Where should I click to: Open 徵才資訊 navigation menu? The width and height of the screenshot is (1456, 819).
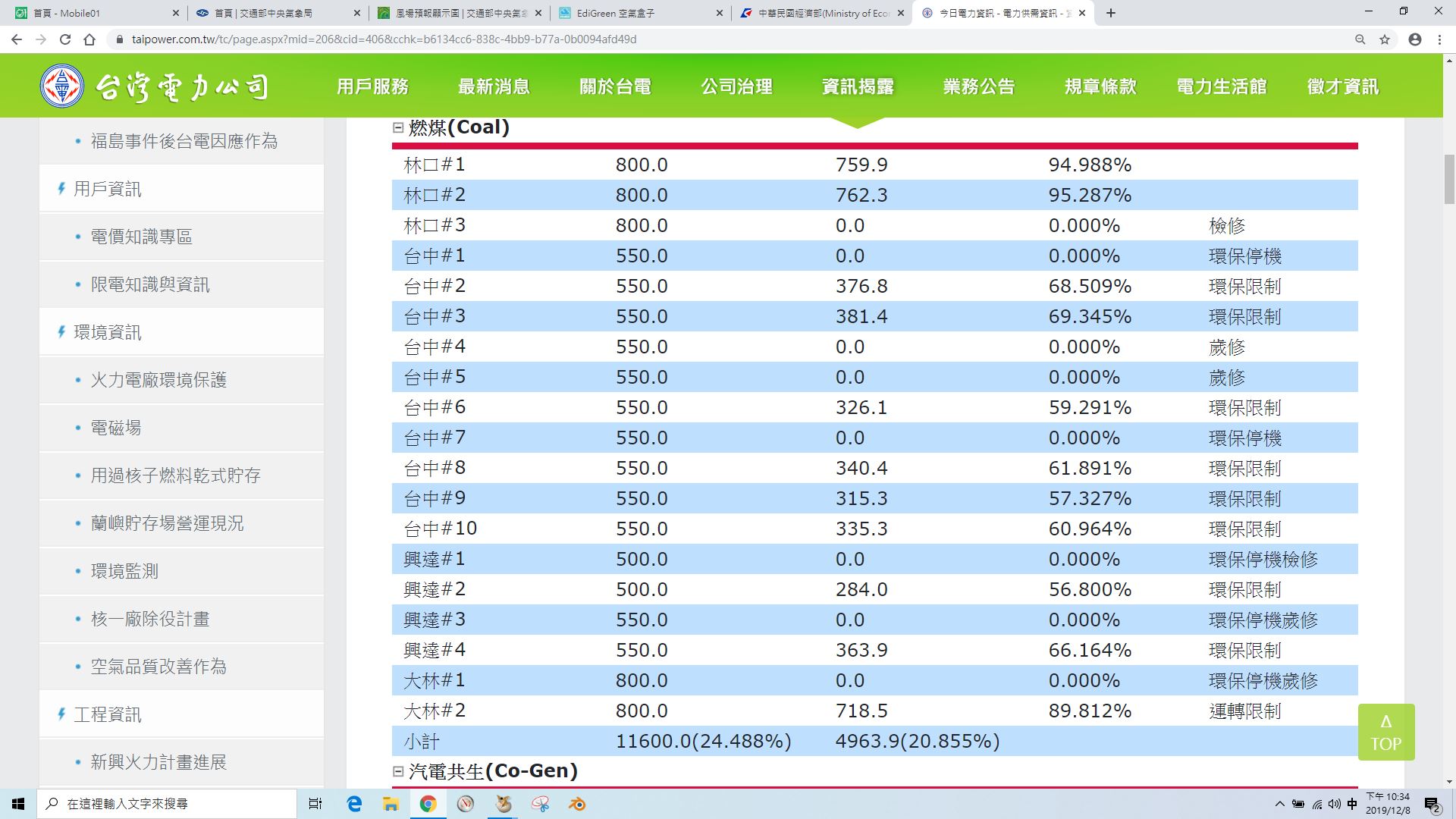pos(1343,86)
